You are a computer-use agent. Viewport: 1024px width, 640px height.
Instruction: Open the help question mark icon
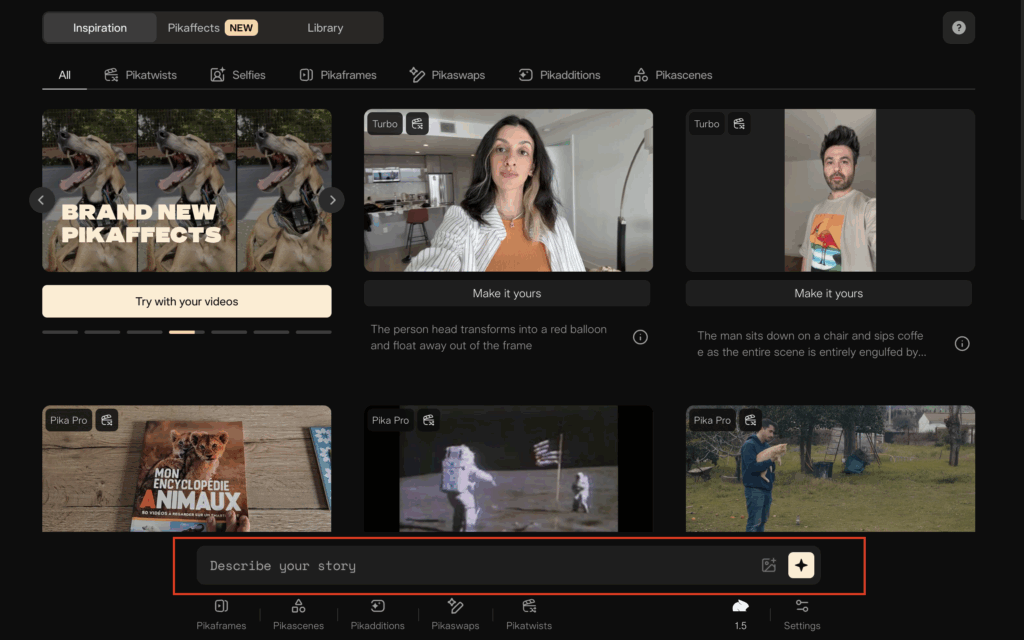[x=958, y=28]
